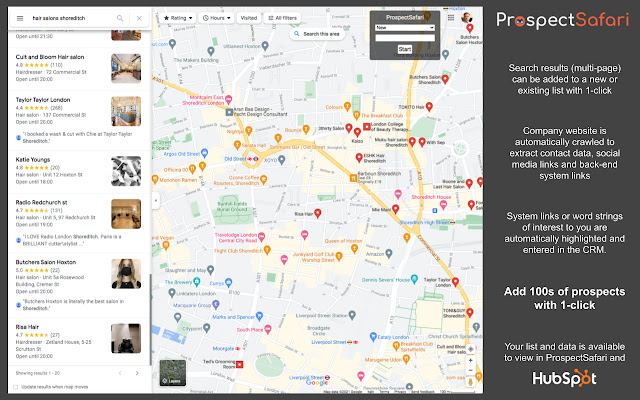Click the Butchers Salon Shoreditch map pin

[x=445, y=79]
